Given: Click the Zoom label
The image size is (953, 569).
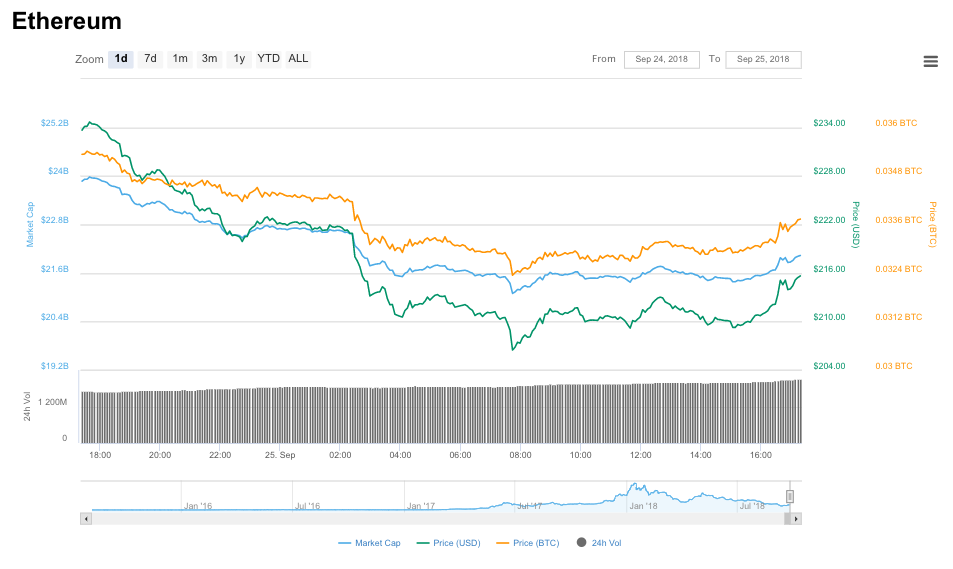Looking at the screenshot, I should pos(89,59).
